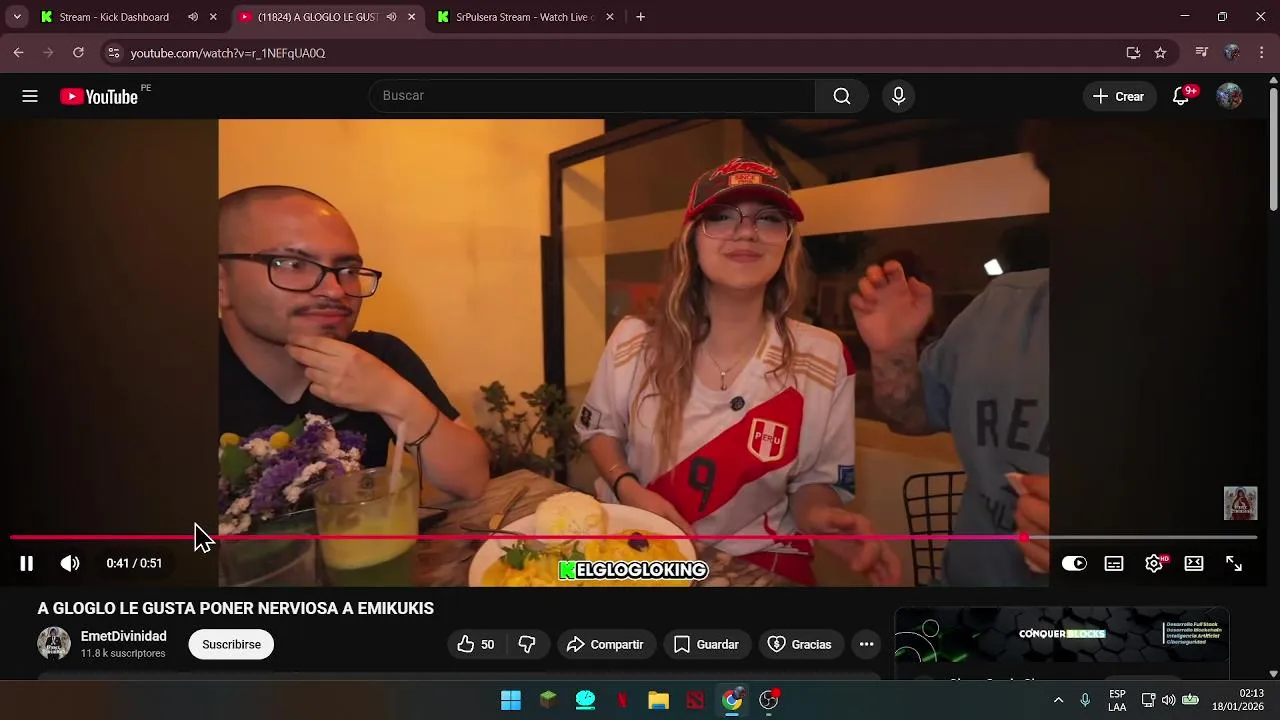1280x720 pixels.
Task: Open the Conquer Blocks ad banner
Action: point(1062,634)
